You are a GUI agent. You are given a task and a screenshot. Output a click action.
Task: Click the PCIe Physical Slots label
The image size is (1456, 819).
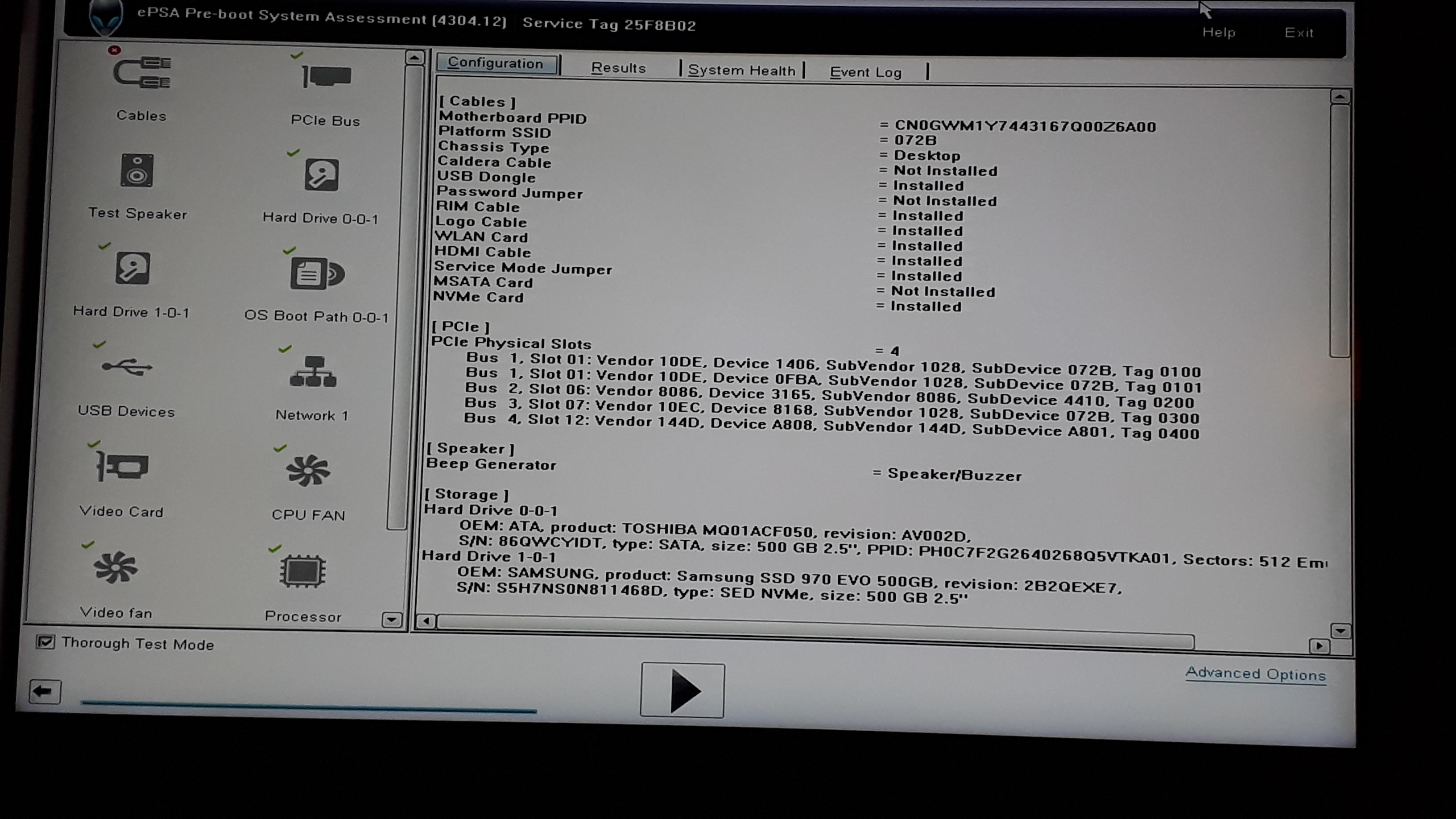(x=511, y=343)
